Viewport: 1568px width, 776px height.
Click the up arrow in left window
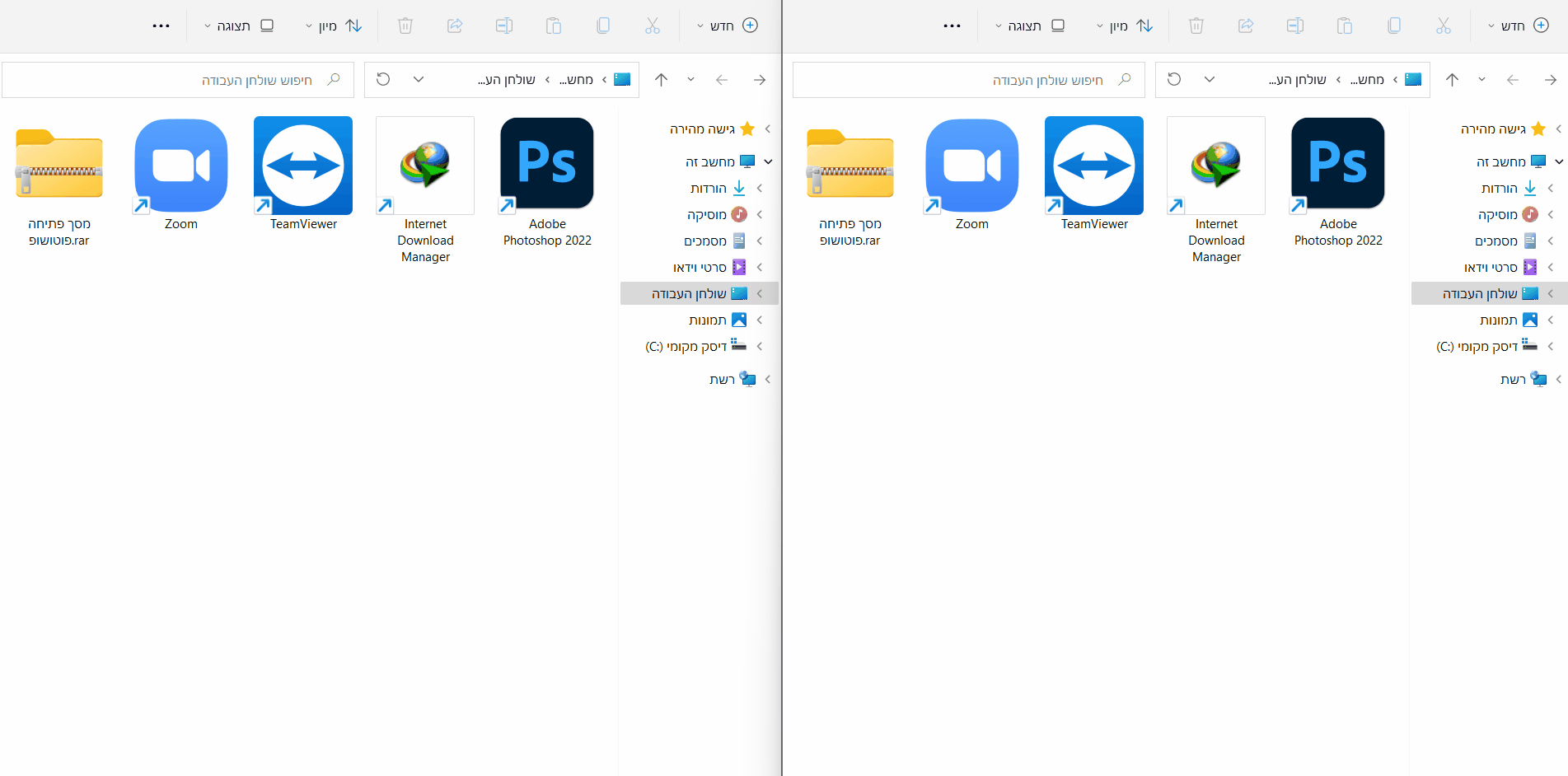tap(661, 80)
